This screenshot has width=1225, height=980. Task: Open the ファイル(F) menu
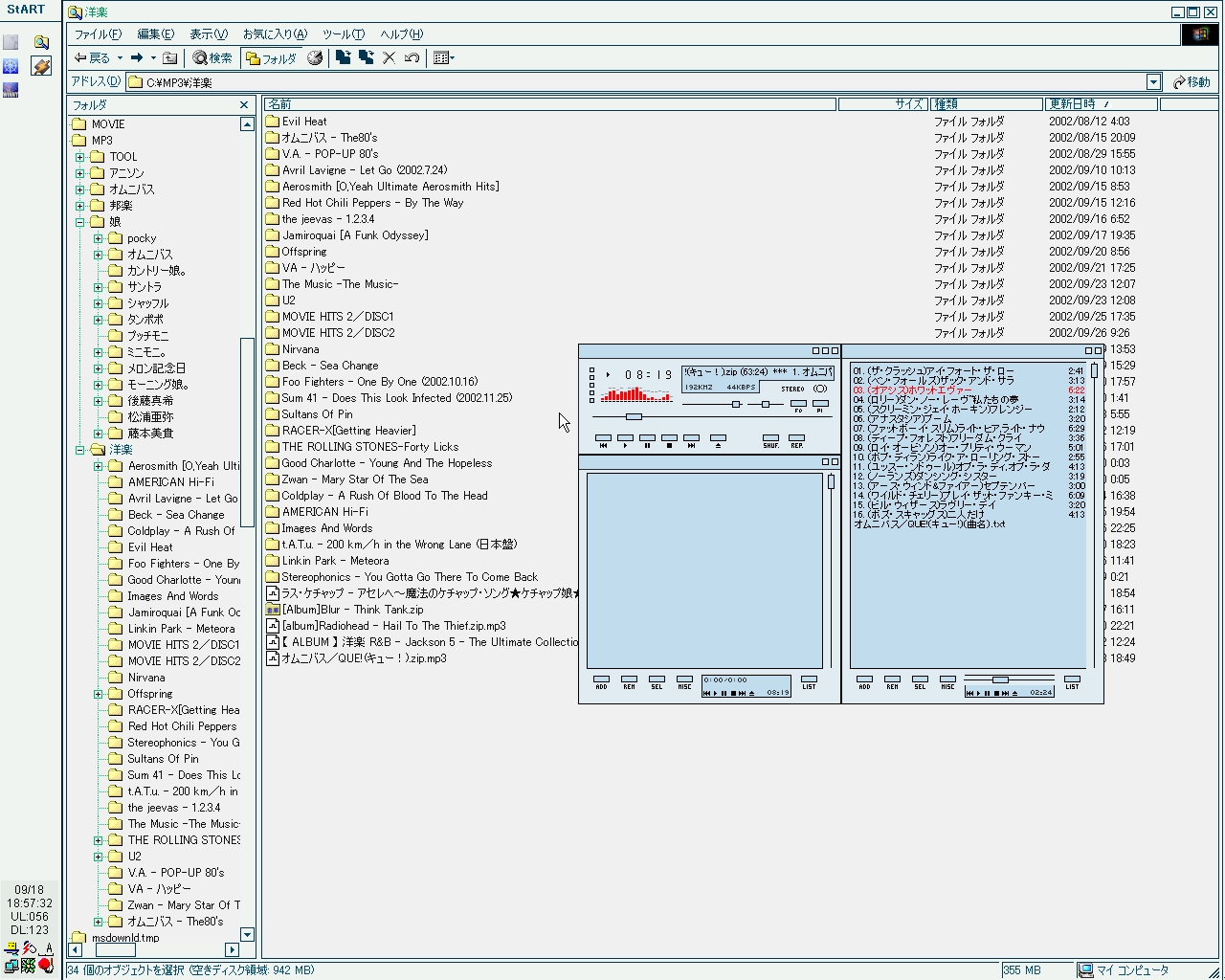[x=98, y=34]
